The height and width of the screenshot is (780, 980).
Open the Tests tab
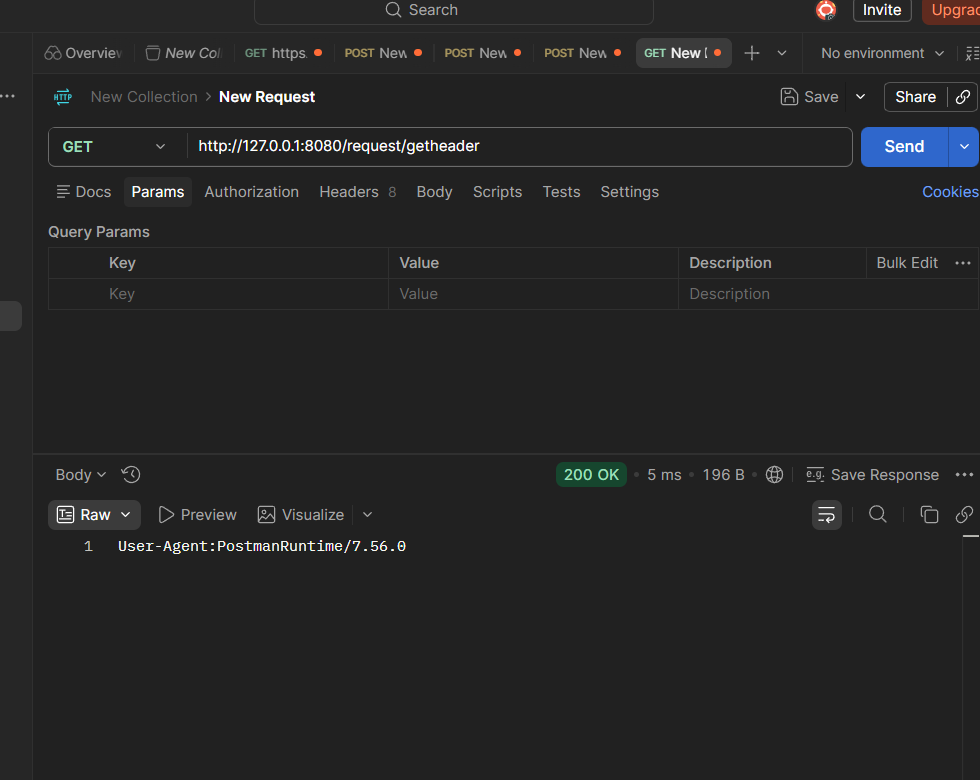point(561,192)
